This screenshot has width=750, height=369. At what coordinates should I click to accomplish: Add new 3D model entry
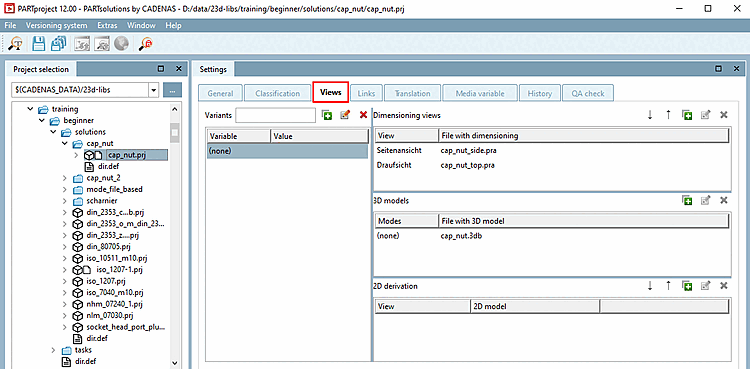(687, 201)
